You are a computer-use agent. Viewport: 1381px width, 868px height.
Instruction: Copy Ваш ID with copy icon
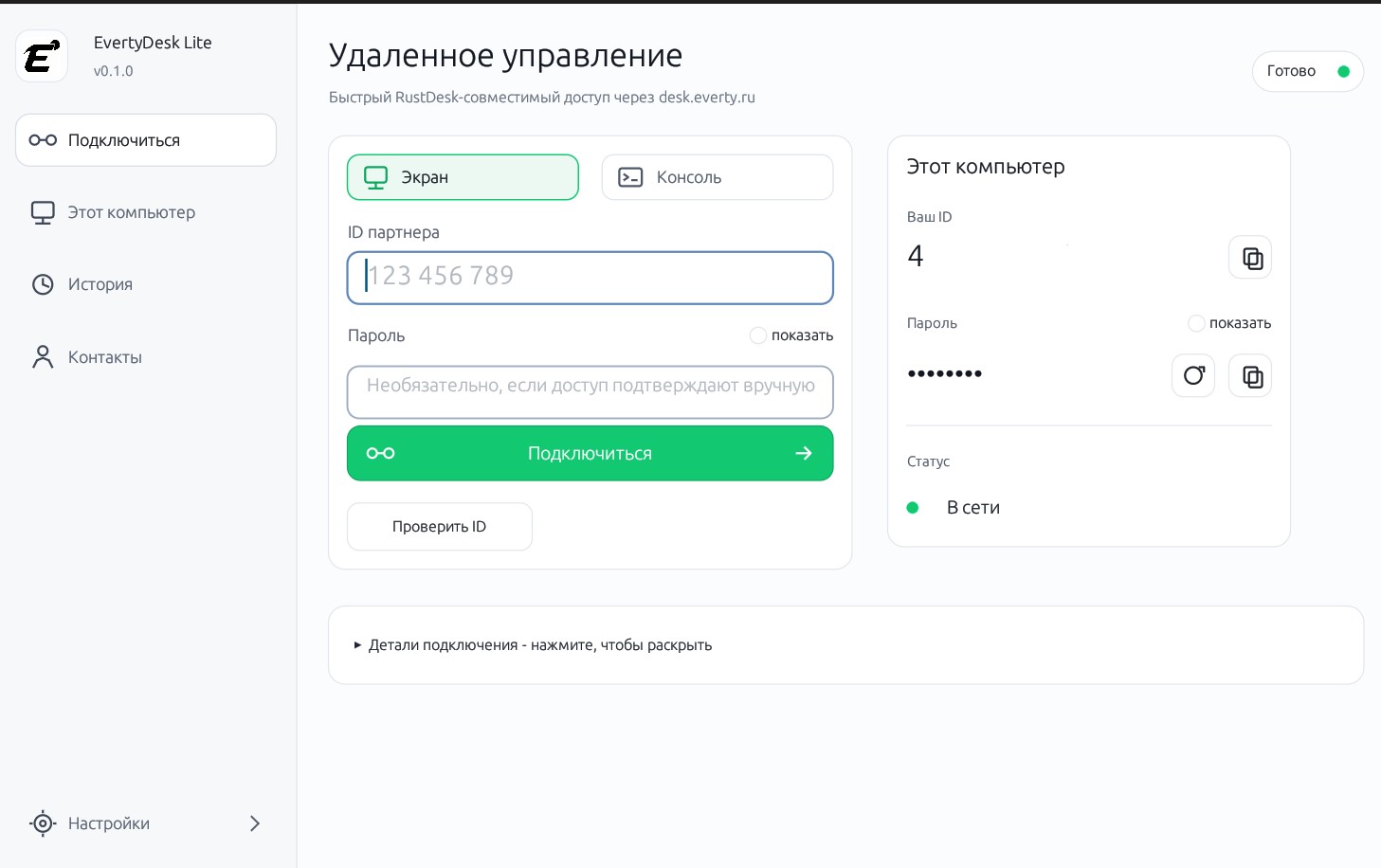[x=1250, y=258]
